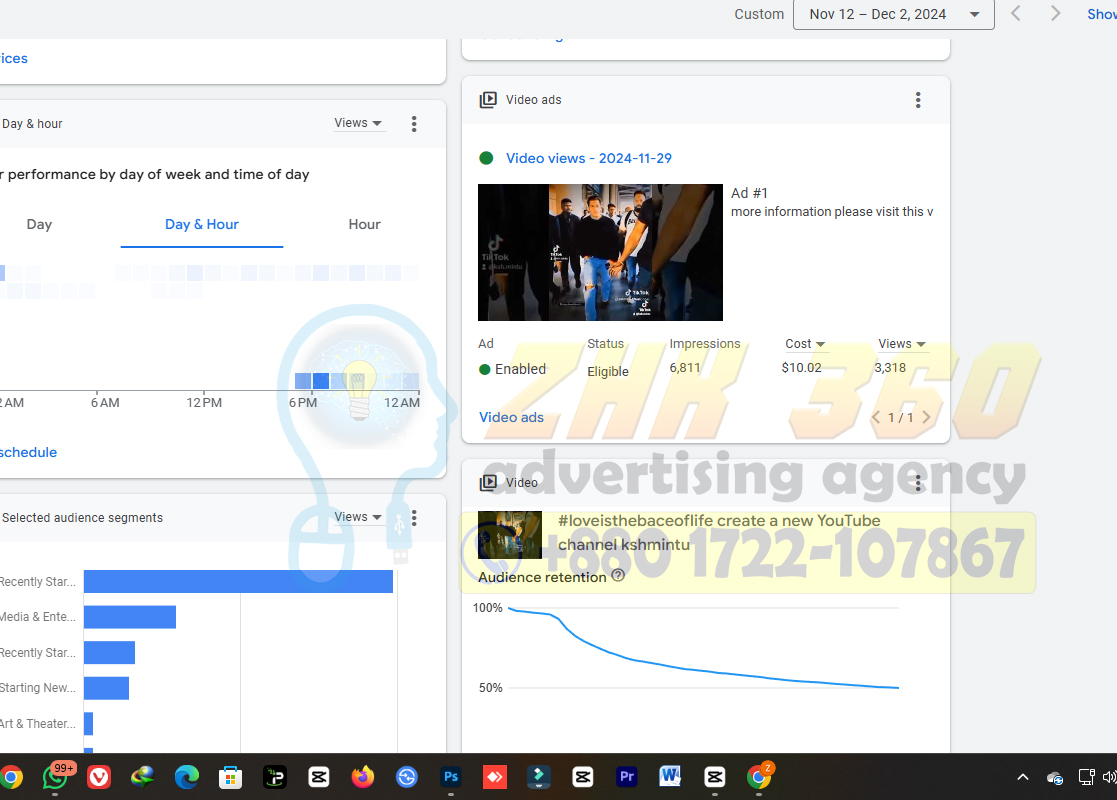Click the 6 AM axis label
This screenshot has height=800, width=1117.
pos(105,402)
